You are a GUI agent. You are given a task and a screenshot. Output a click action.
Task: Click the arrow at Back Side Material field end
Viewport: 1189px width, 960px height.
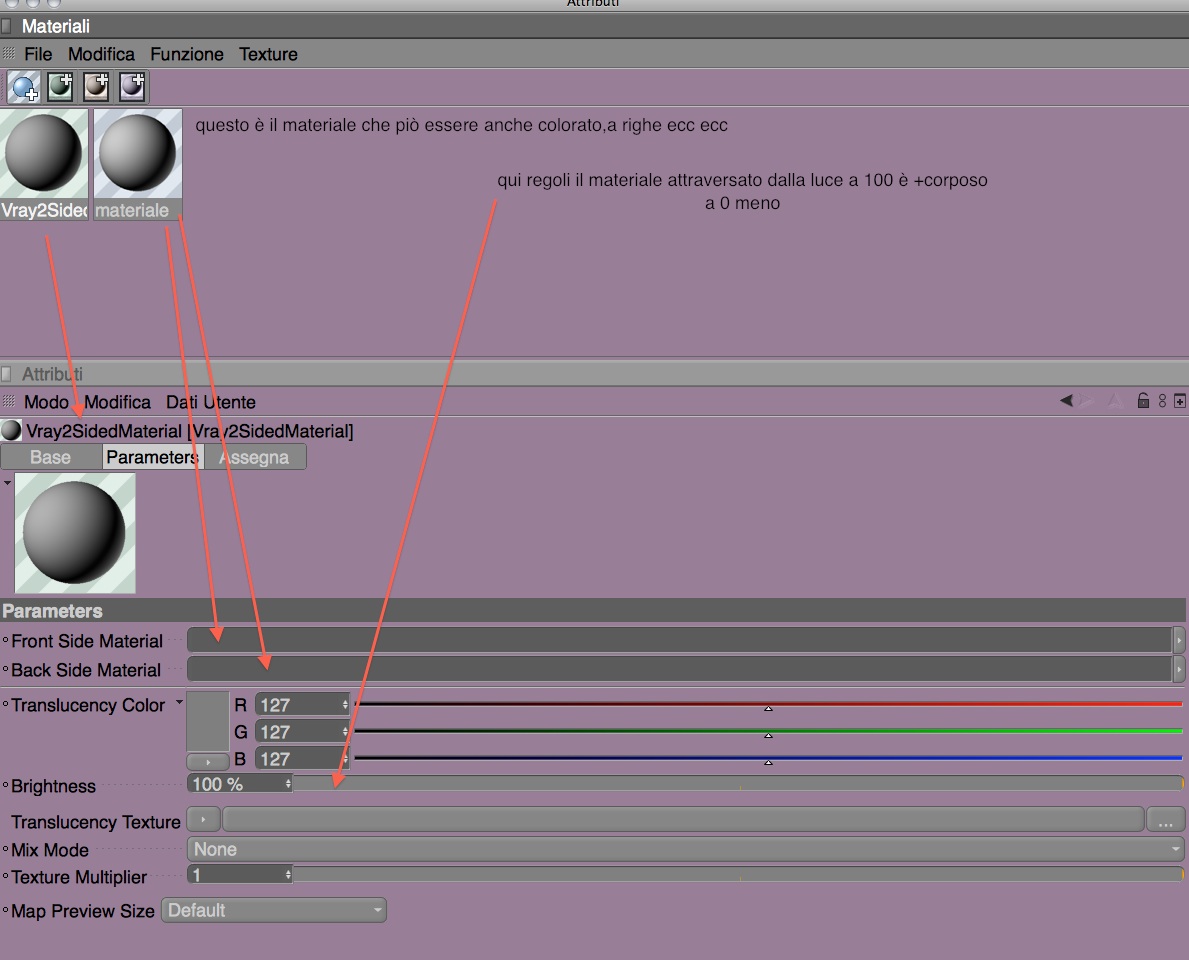tap(1178, 669)
